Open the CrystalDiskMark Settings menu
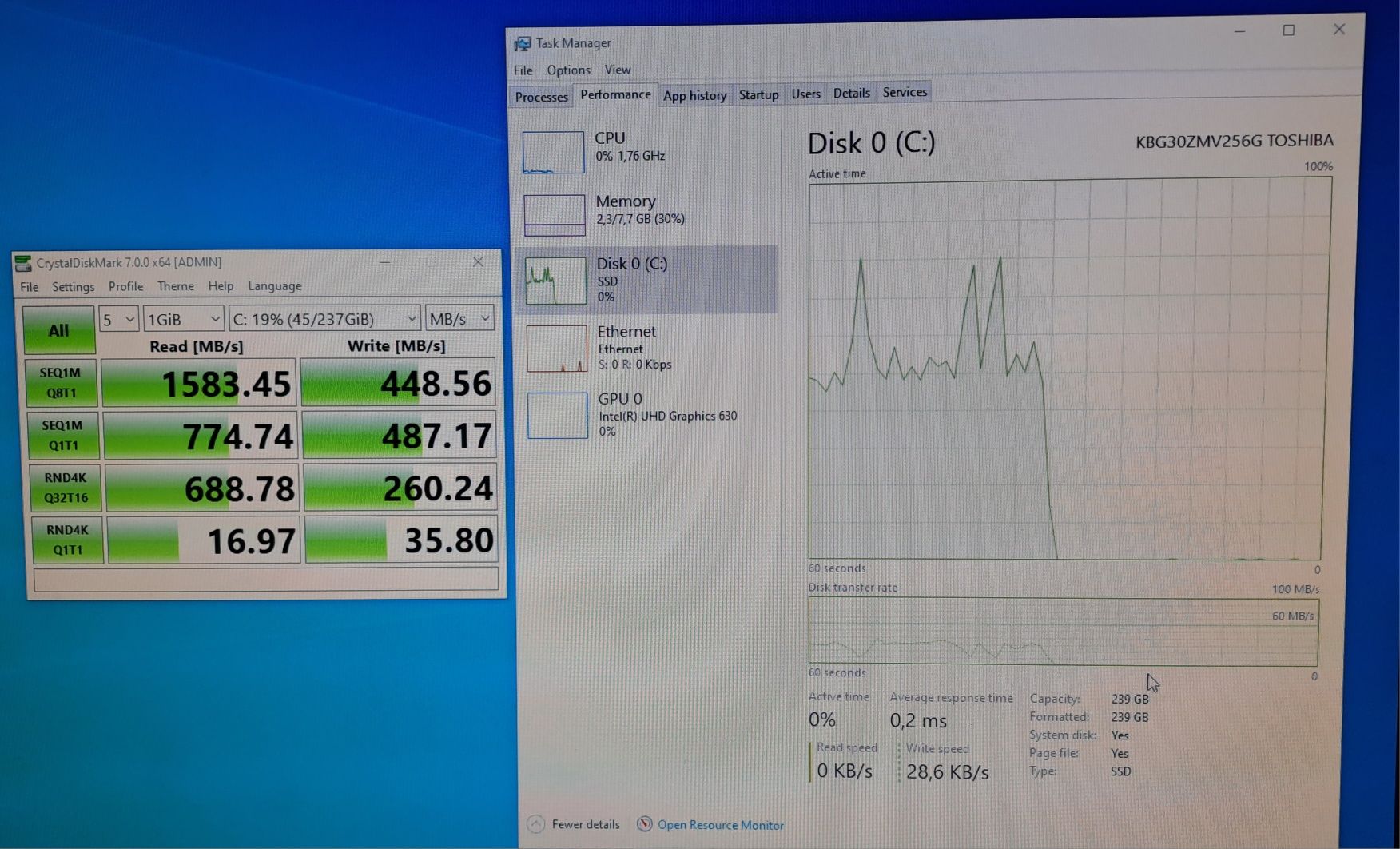 pyautogui.click(x=74, y=287)
